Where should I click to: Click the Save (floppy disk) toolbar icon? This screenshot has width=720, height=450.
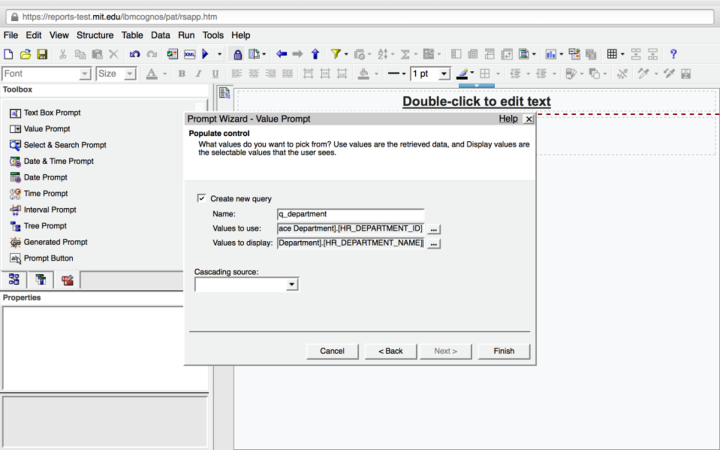coord(42,54)
